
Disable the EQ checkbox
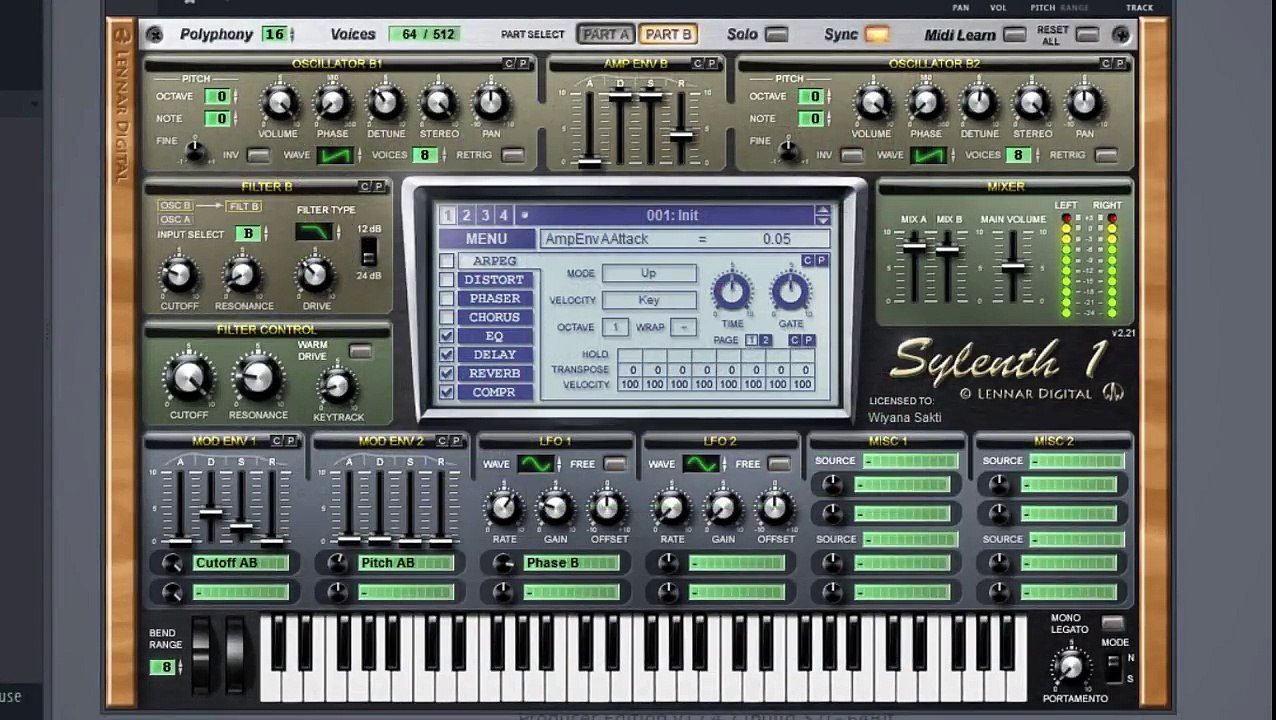coord(447,336)
